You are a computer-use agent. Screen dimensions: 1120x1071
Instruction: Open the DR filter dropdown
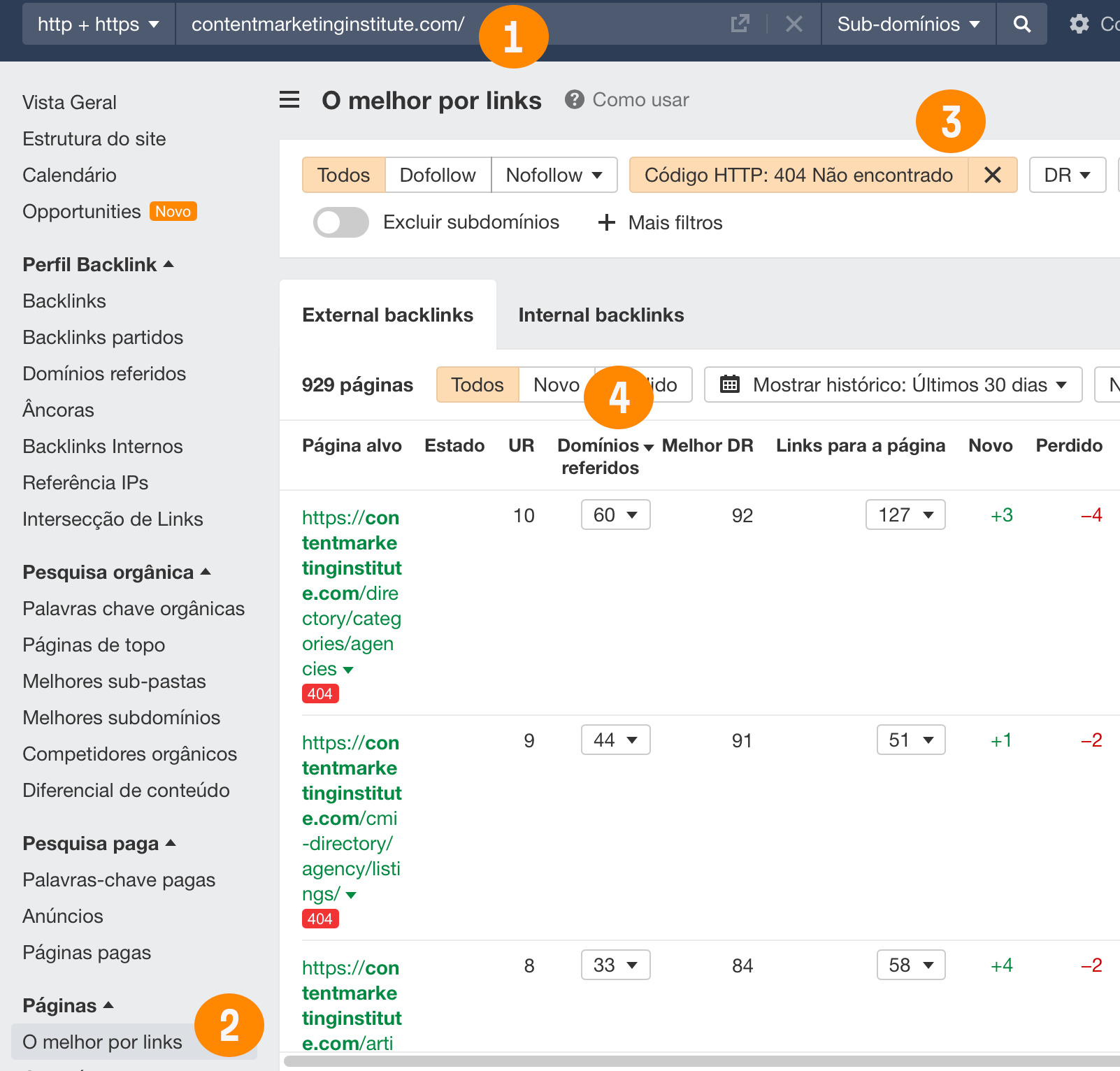(1067, 175)
